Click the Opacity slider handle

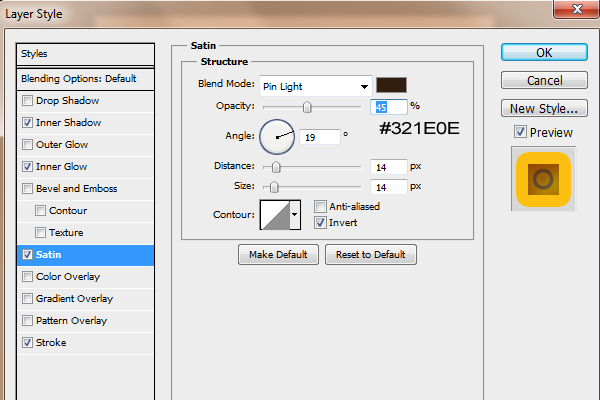coord(307,107)
